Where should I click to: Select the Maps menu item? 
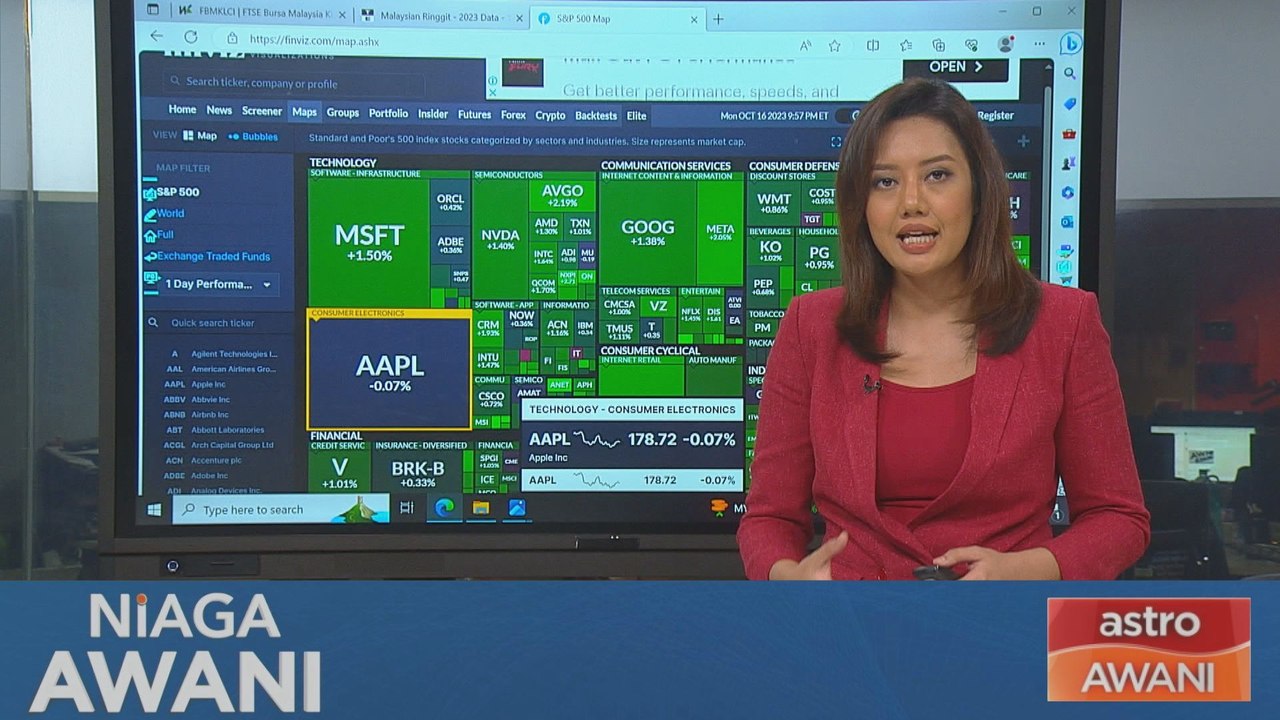click(x=304, y=112)
